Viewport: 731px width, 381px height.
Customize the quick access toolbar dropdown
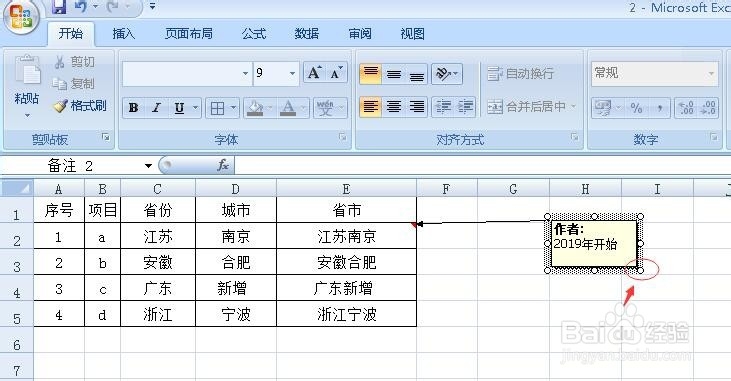152,7
